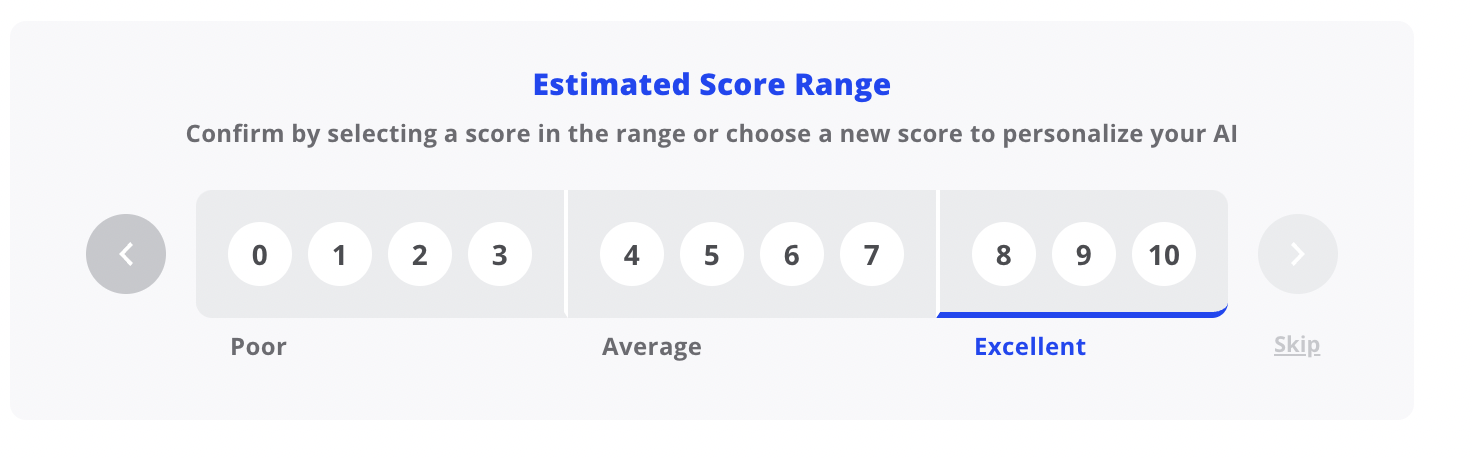The image size is (1472, 458).
Task: Select score 9
Action: [1084, 255]
